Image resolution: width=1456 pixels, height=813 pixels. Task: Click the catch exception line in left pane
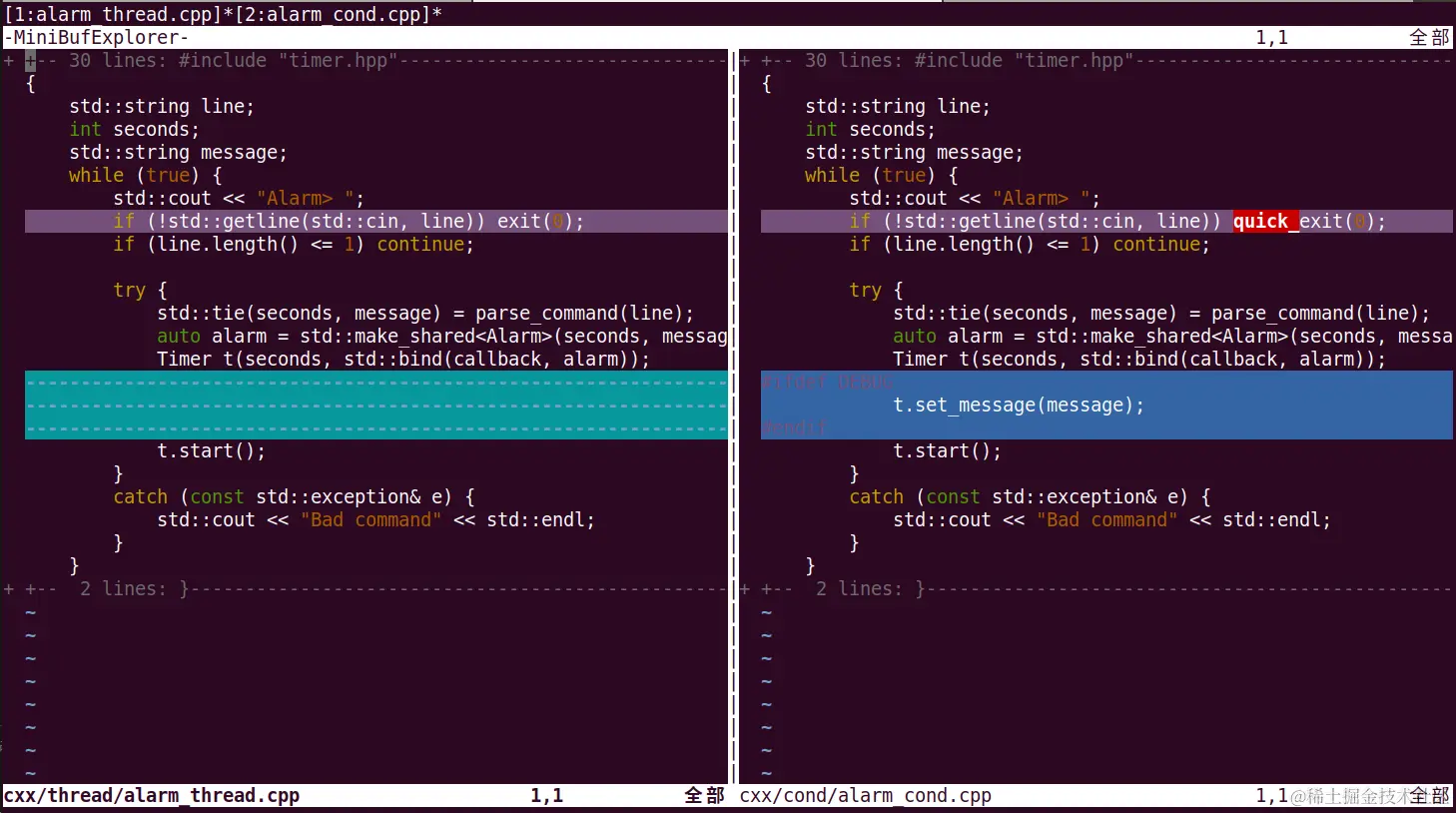click(294, 496)
